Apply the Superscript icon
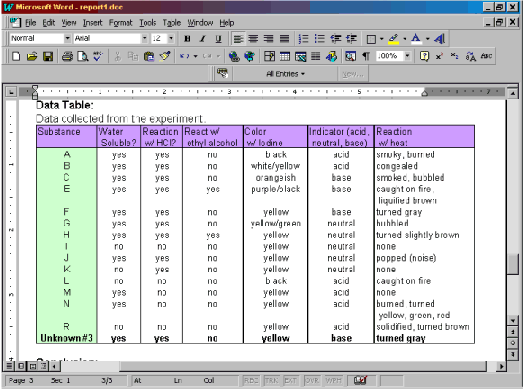This screenshot has width=523, height=389. (x=439, y=56)
